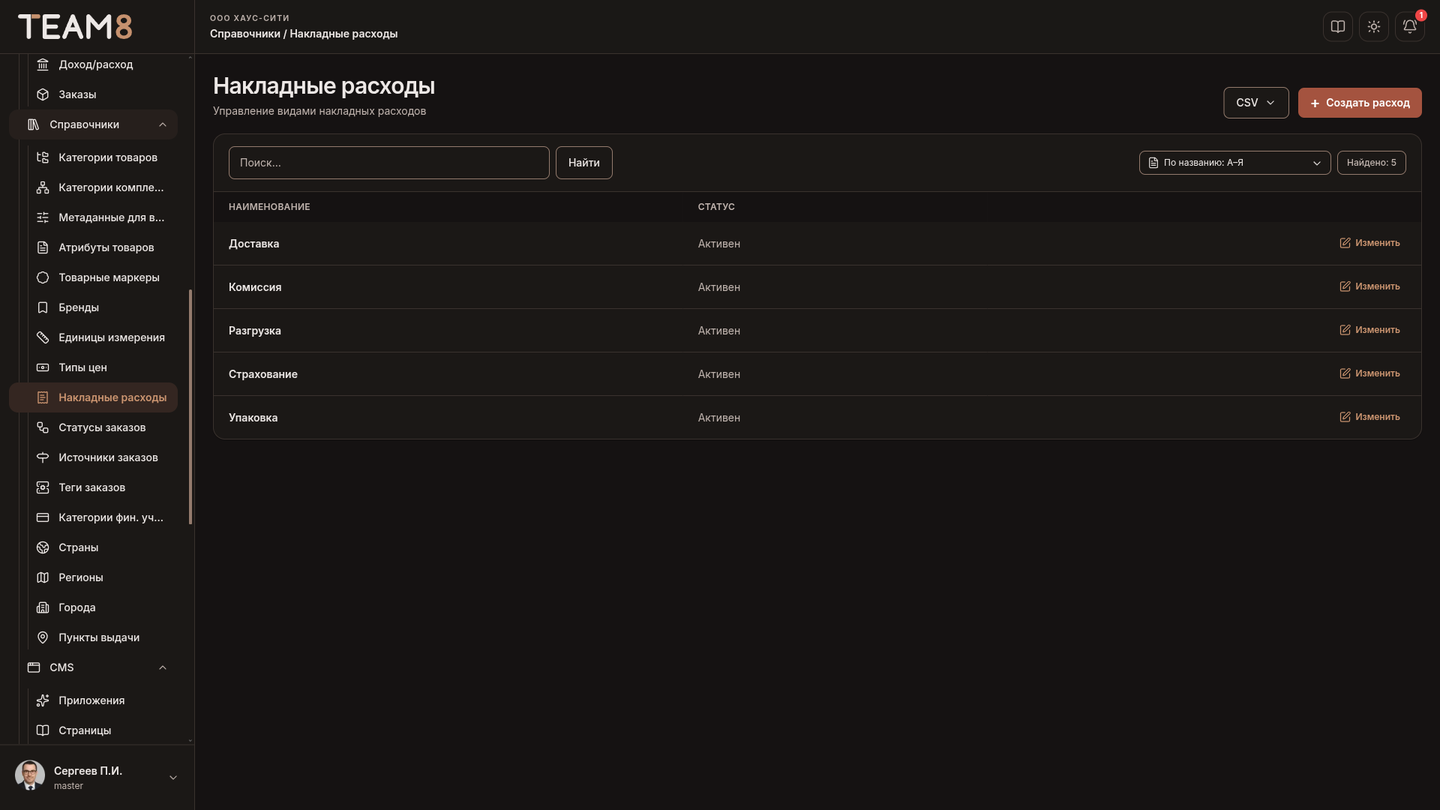This screenshot has width=1440, height=810.
Task: Open Источники заказов in sidebar
Action: point(93,457)
